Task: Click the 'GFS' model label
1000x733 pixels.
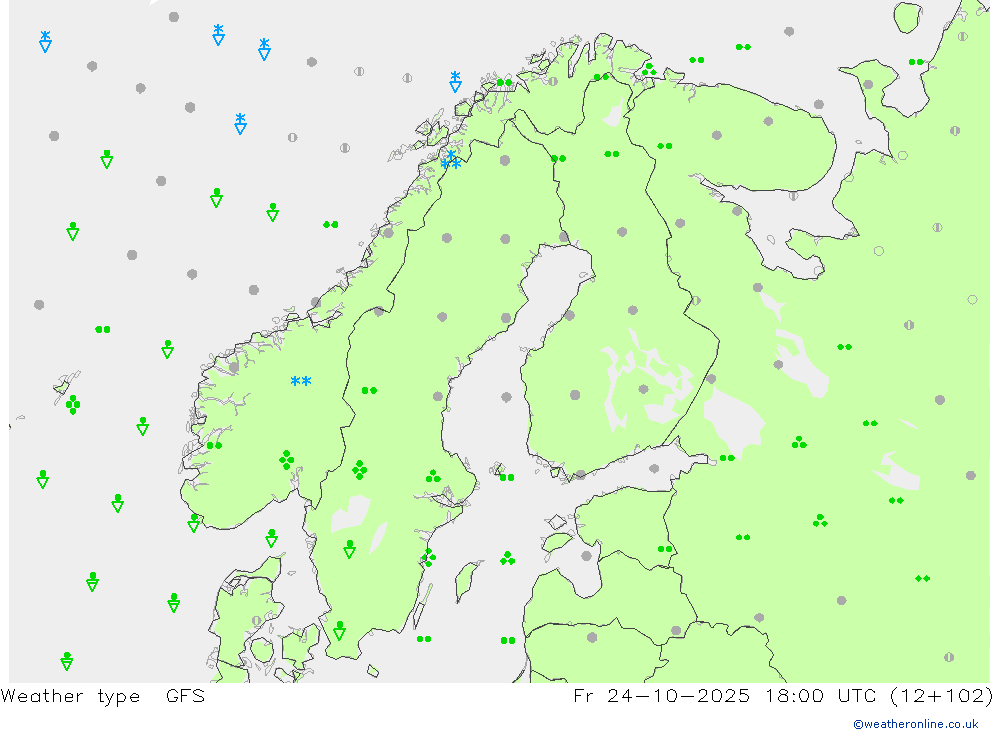Action: (x=186, y=695)
